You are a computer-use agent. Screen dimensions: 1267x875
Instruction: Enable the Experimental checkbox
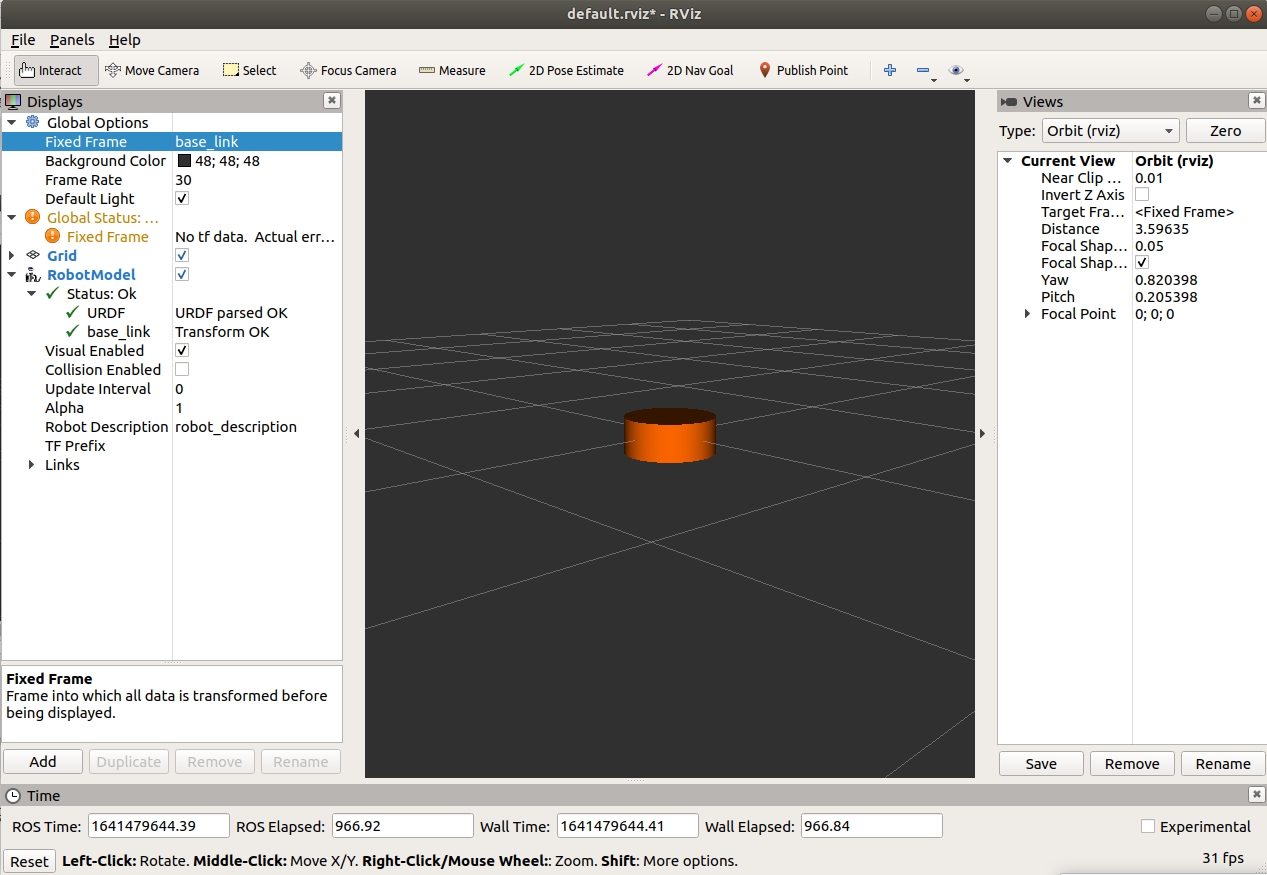click(1148, 826)
